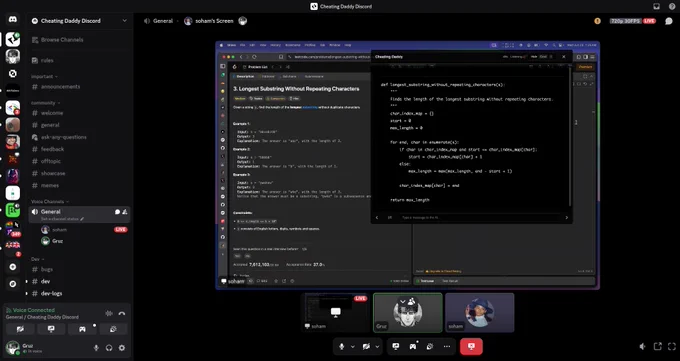Open soundboard from bottom call controls
Viewport: 680px width, 361px height.
(x=430, y=346)
